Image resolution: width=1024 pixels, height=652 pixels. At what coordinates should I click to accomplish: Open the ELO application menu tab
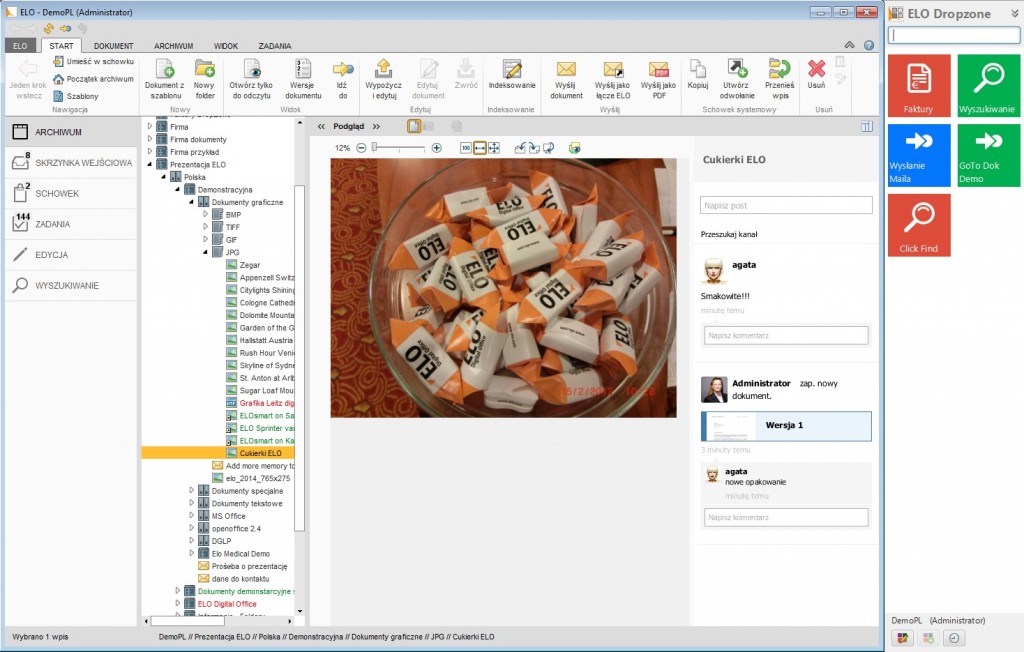point(20,46)
